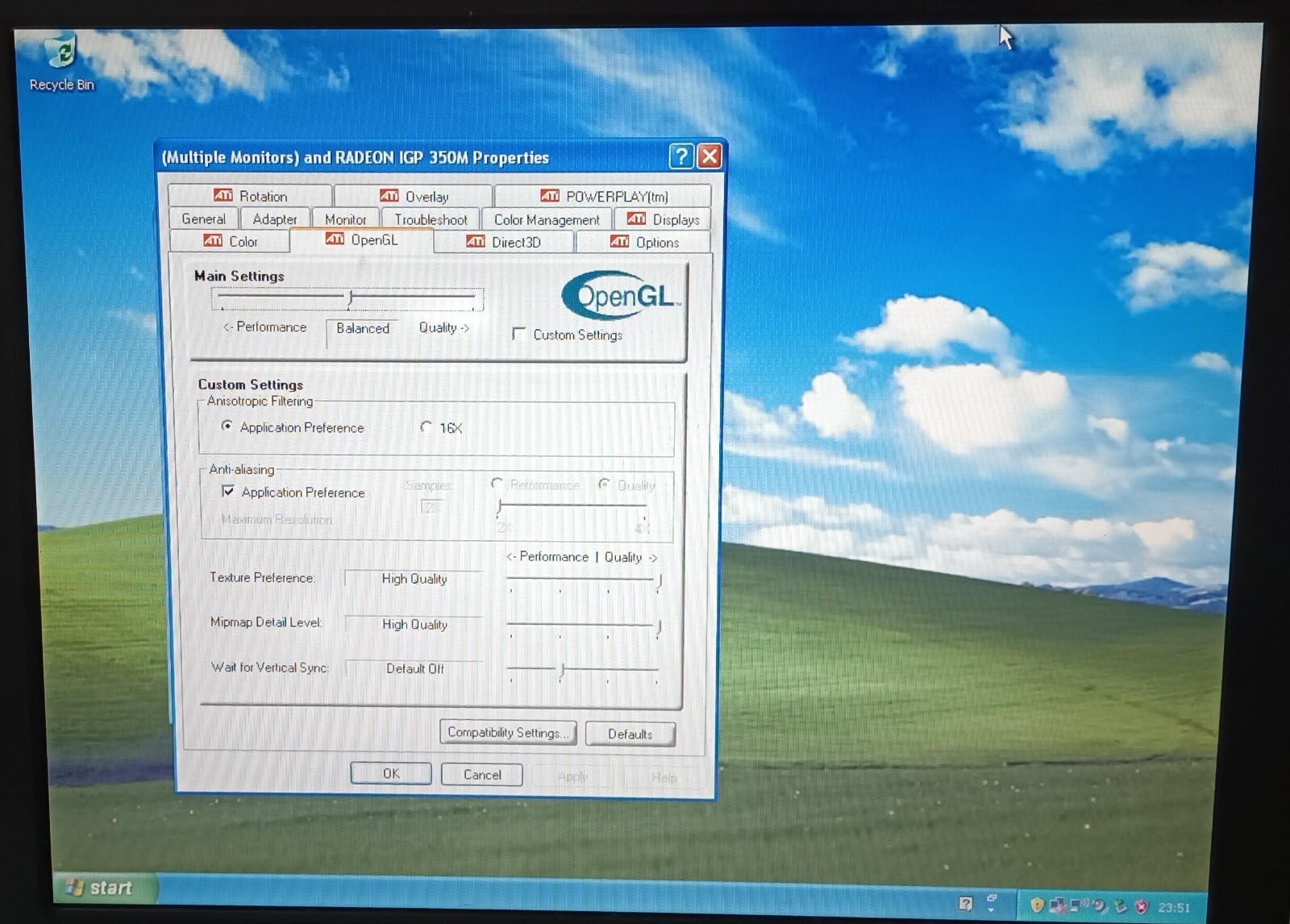The width and height of the screenshot is (1290, 924).
Task: Open the Color Management tab
Action: coord(547,219)
